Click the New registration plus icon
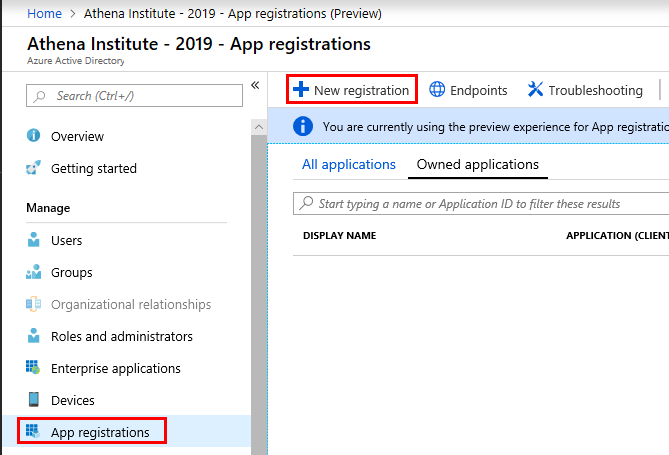The width and height of the screenshot is (669, 455). click(301, 89)
